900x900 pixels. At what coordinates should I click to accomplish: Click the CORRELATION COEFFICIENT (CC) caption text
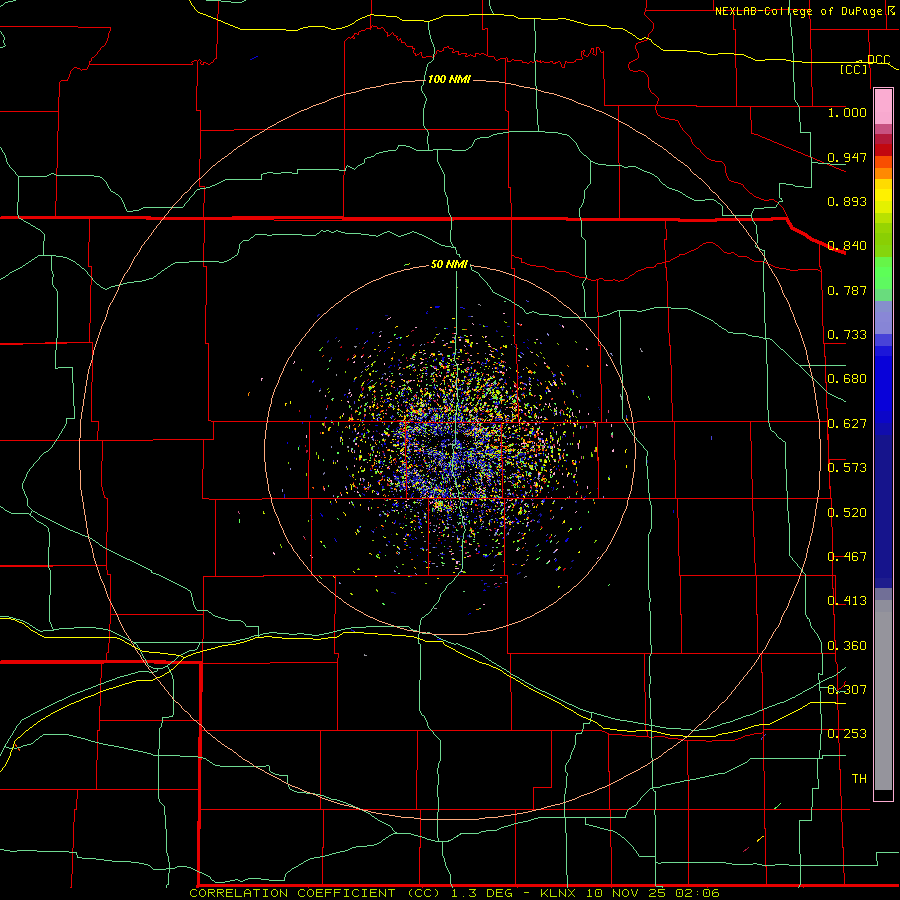pyautogui.click(x=316, y=893)
